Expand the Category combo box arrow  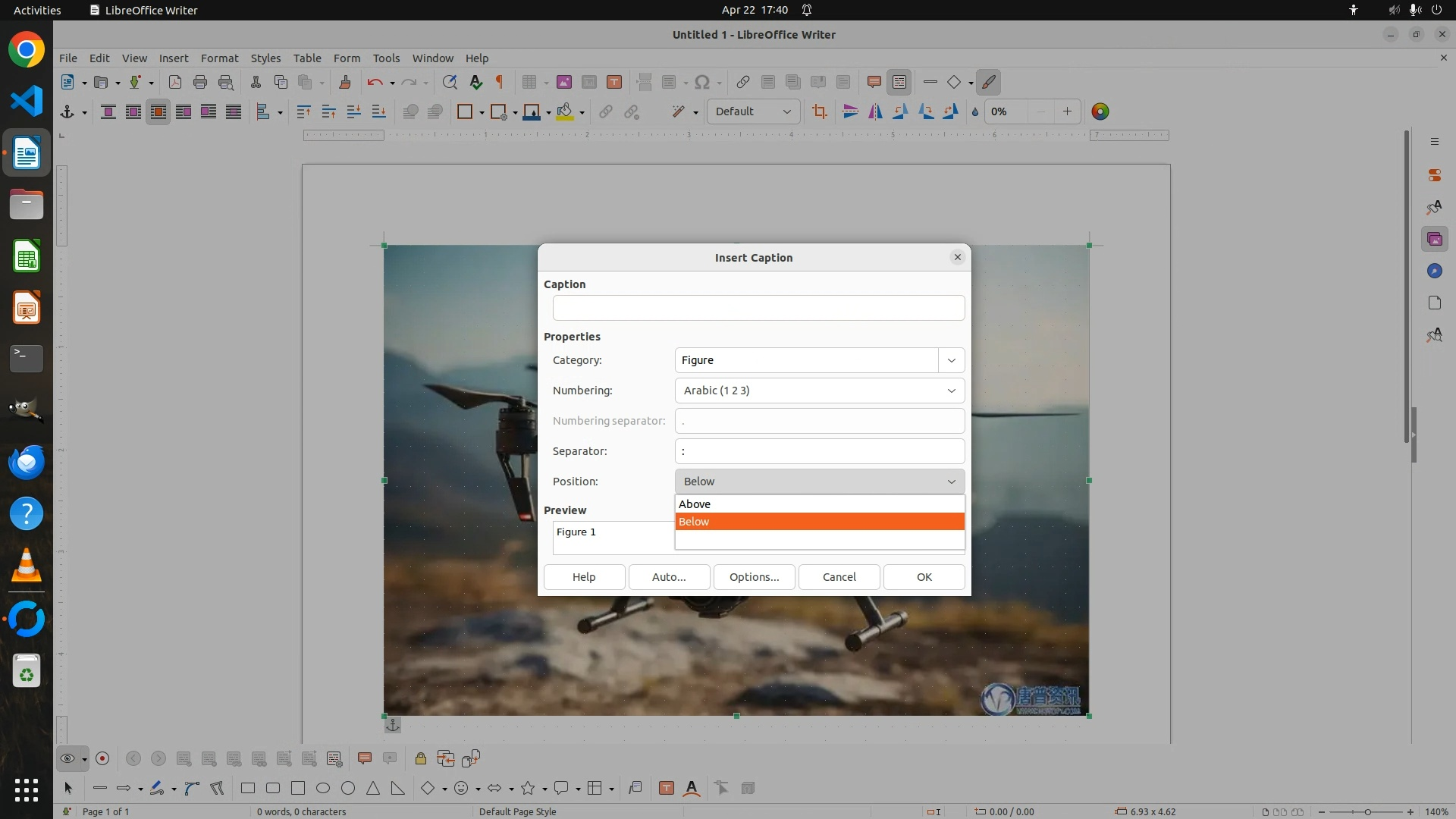tap(951, 360)
